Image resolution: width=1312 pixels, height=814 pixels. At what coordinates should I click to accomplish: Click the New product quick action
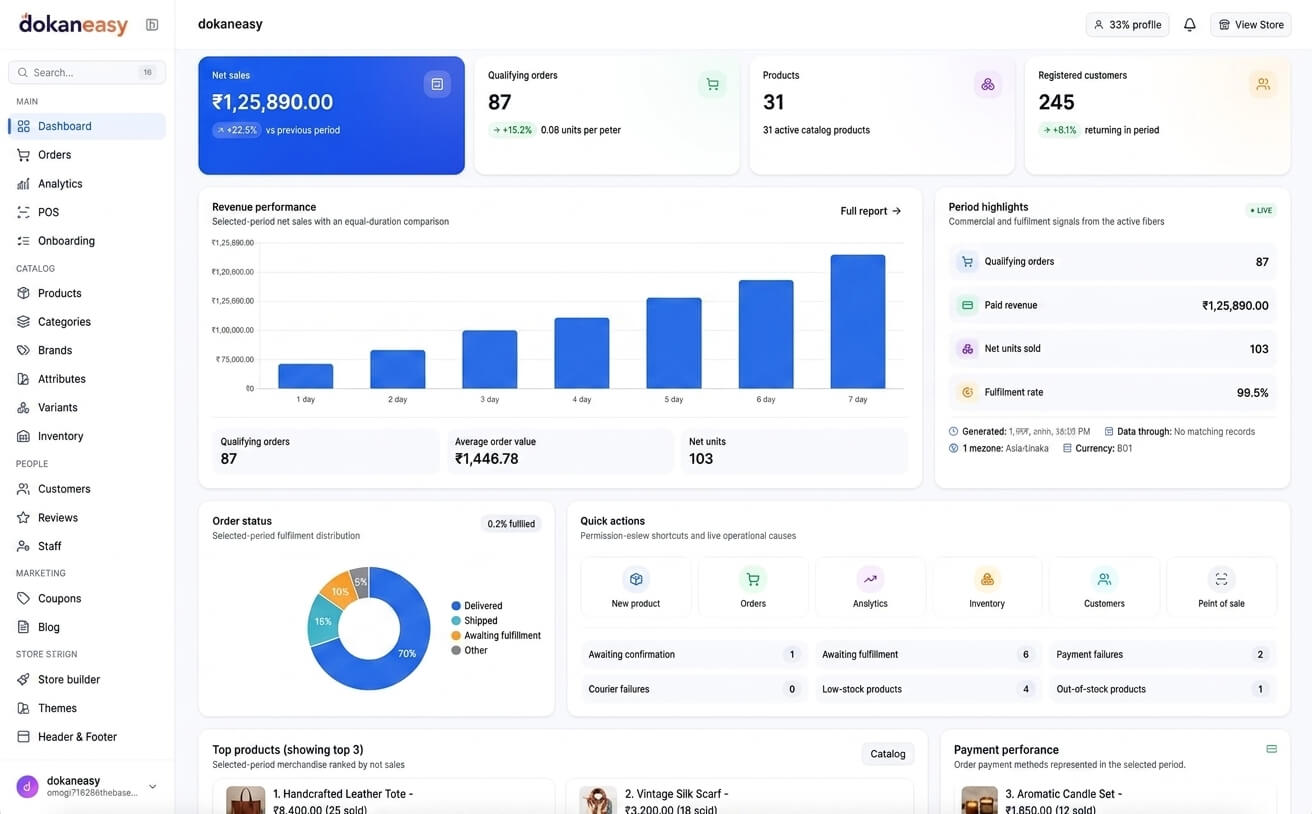tap(636, 587)
